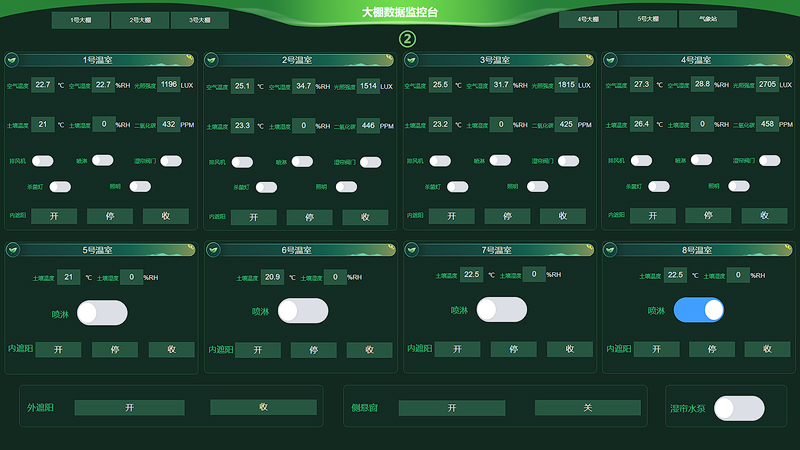Turn on 照明 switch in 2号温室
Viewport: 800px width, 450px height.
(x=347, y=186)
